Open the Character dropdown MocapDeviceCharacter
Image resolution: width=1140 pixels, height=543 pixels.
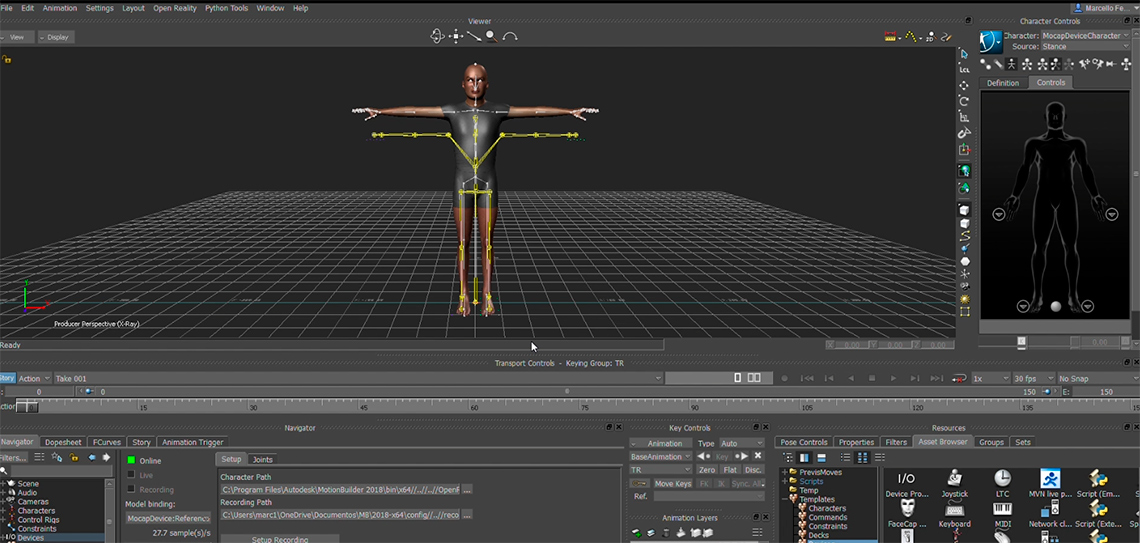[1085, 35]
